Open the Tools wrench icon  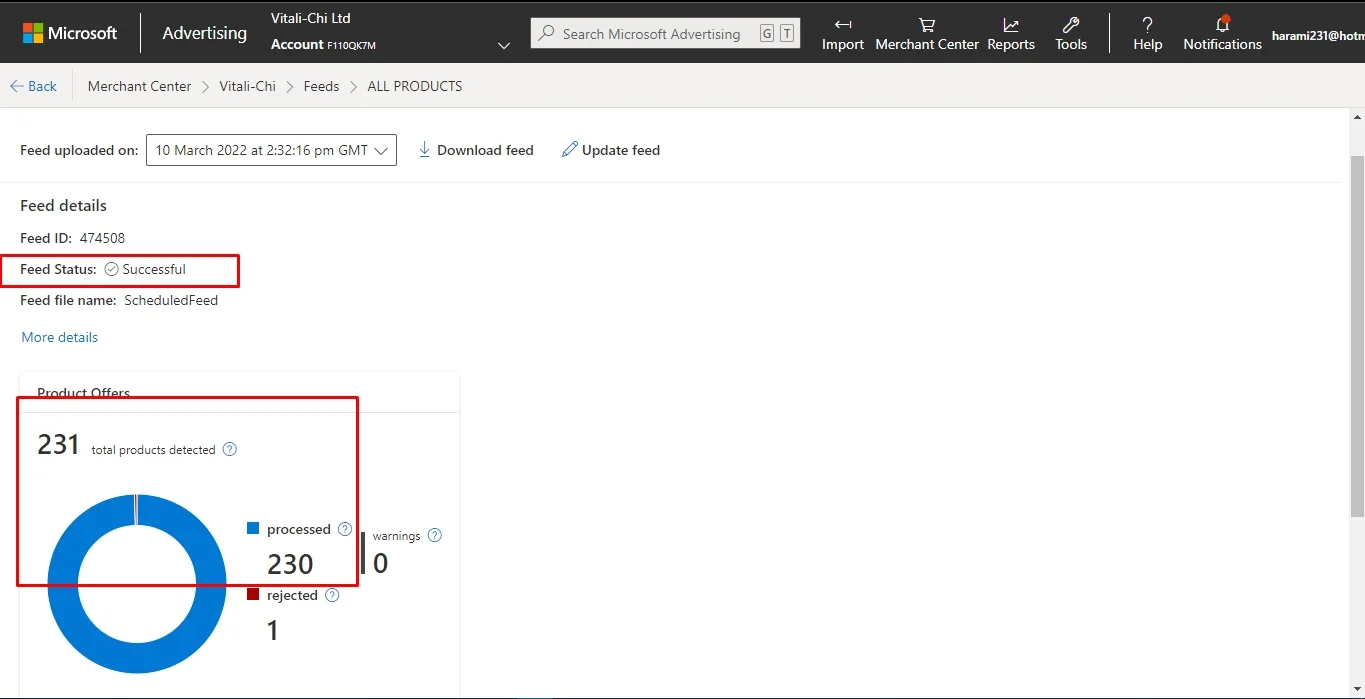point(1070,25)
